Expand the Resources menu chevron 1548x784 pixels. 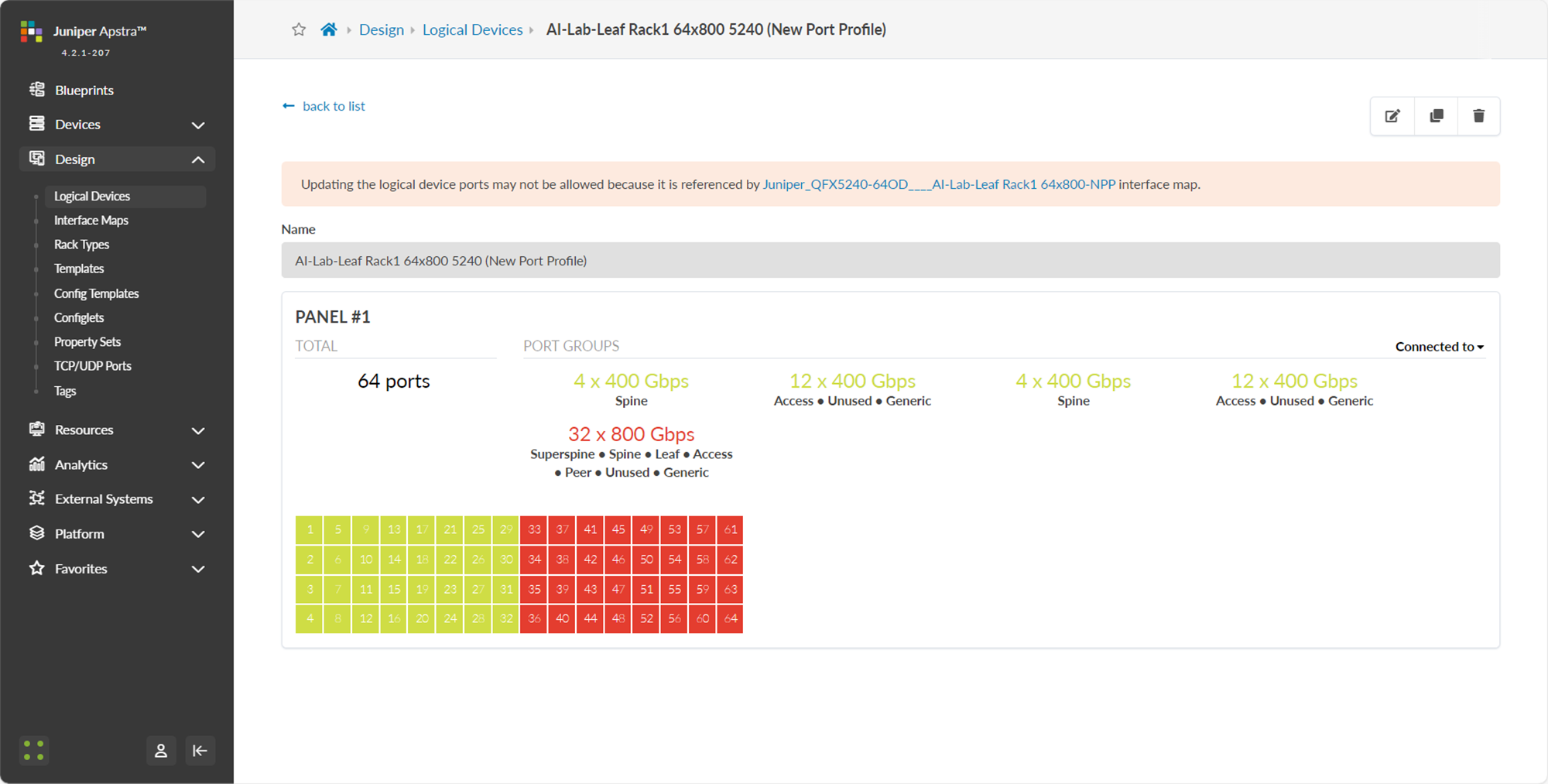point(198,430)
